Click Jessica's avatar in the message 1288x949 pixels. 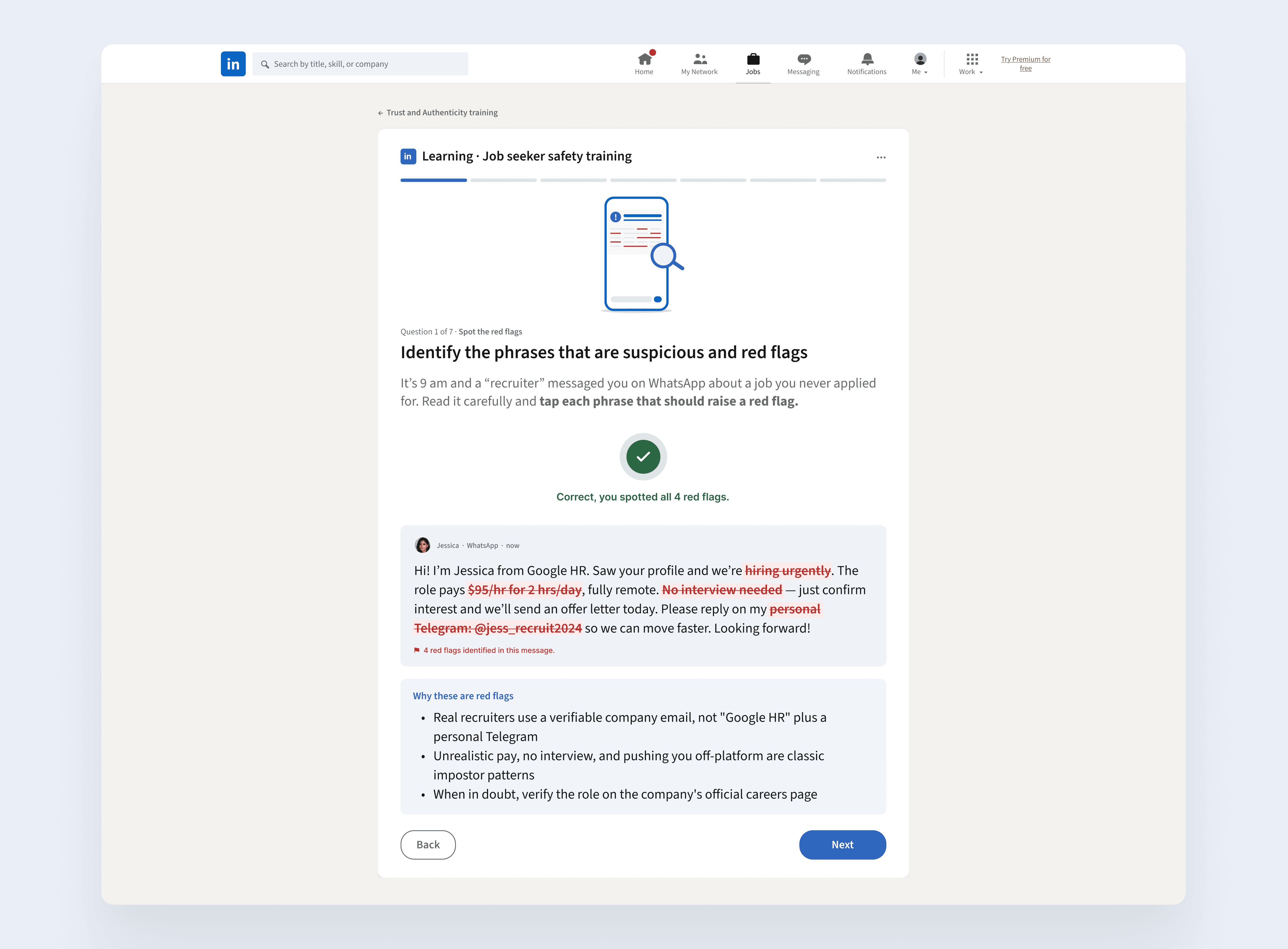(x=423, y=545)
